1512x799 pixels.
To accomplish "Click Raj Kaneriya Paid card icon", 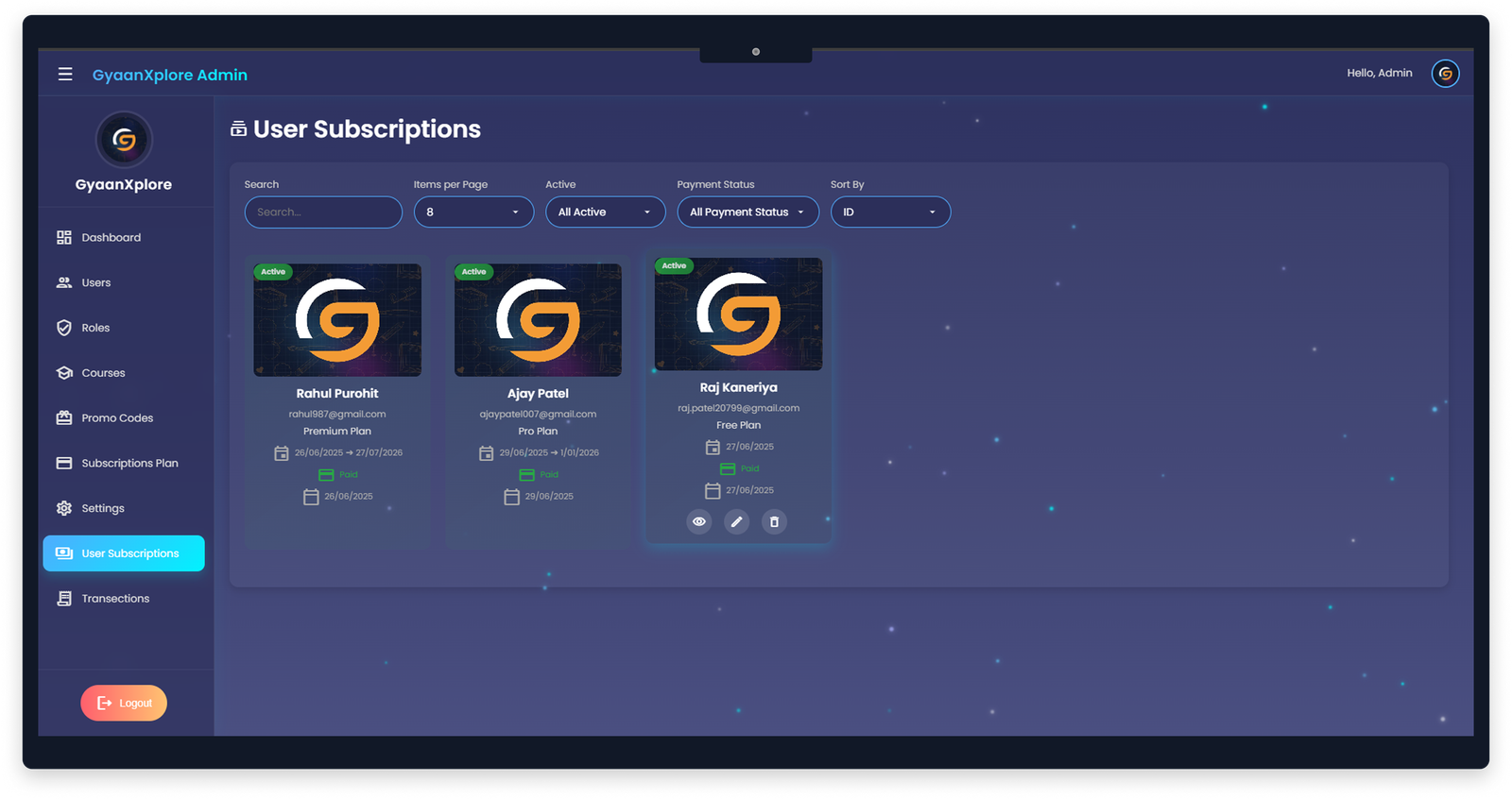I will tap(728, 469).
